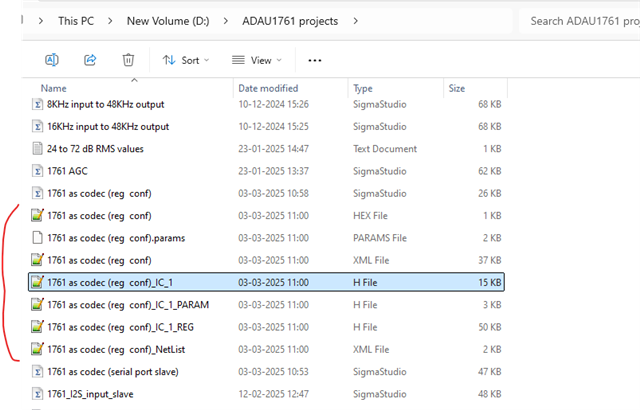Sort by Size column header
The image size is (640, 410).
pos(457,88)
